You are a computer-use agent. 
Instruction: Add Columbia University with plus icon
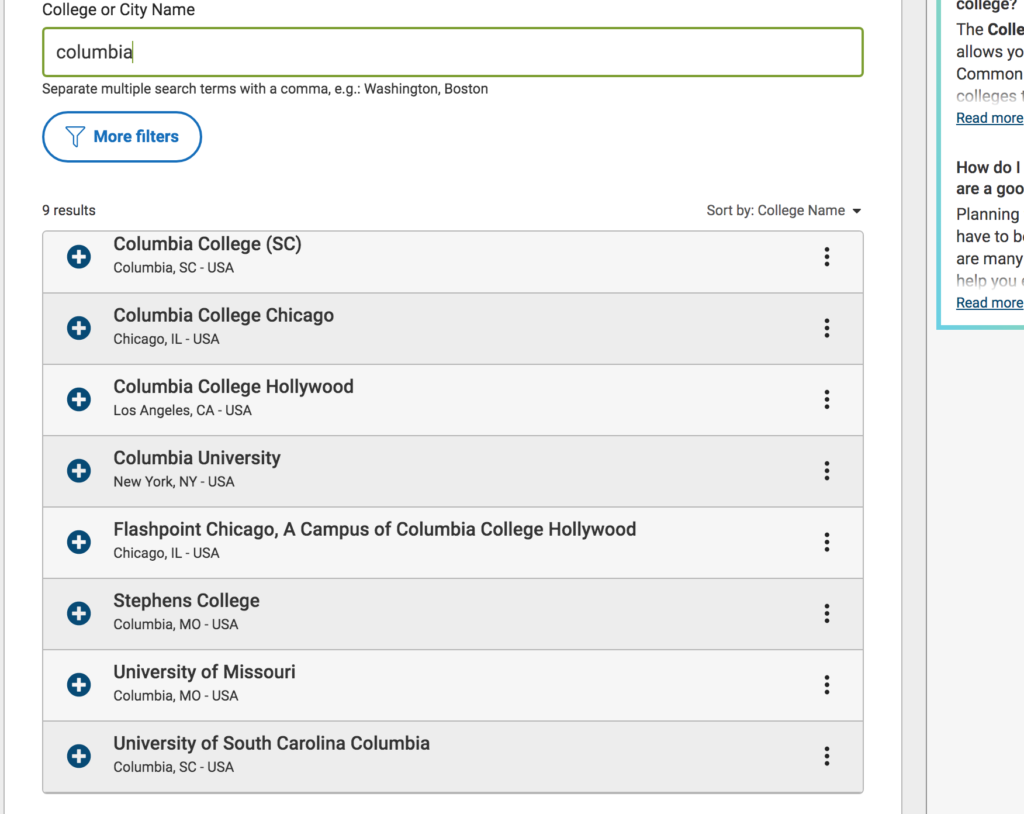click(79, 470)
